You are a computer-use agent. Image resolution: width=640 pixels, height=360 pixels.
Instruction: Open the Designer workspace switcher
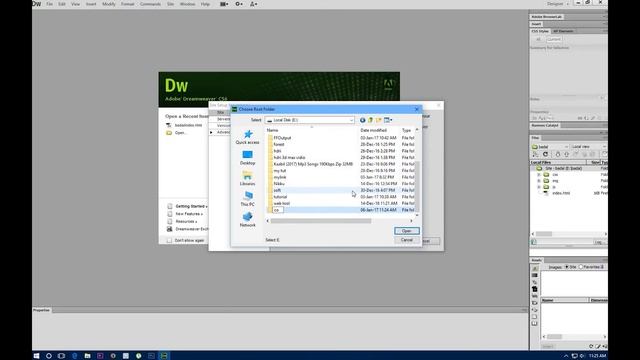(558, 4)
